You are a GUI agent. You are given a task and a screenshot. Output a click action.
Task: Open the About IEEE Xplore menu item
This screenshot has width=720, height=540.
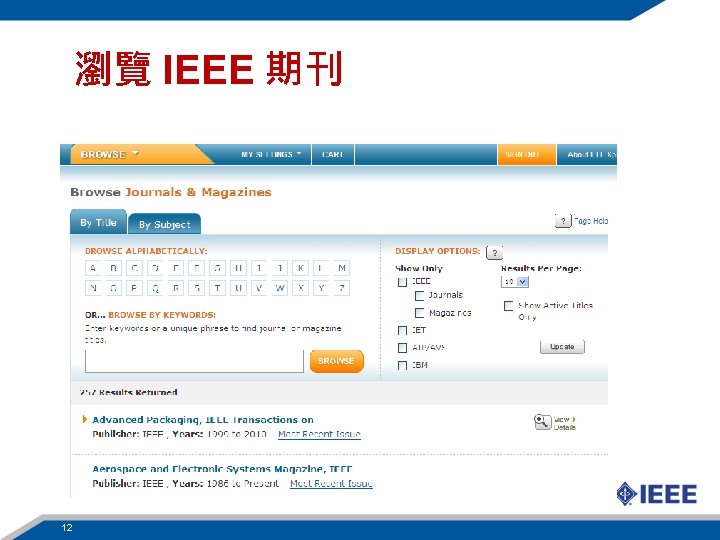click(x=591, y=154)
